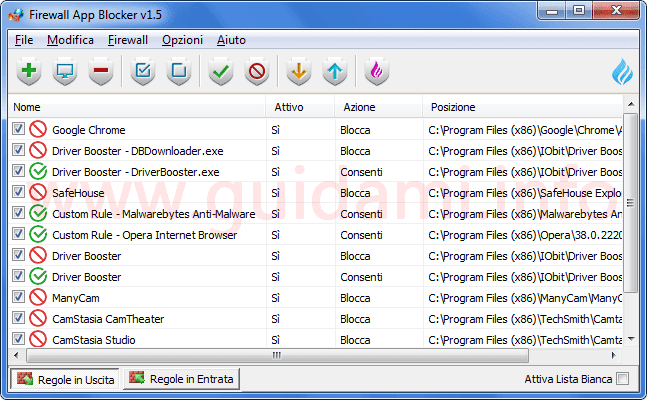Click the orange down arrow icon

[x=299, y=71]
